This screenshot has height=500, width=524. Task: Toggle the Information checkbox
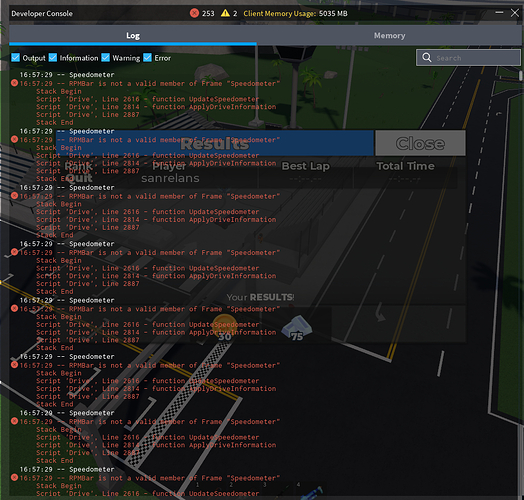tap(53, 57)
